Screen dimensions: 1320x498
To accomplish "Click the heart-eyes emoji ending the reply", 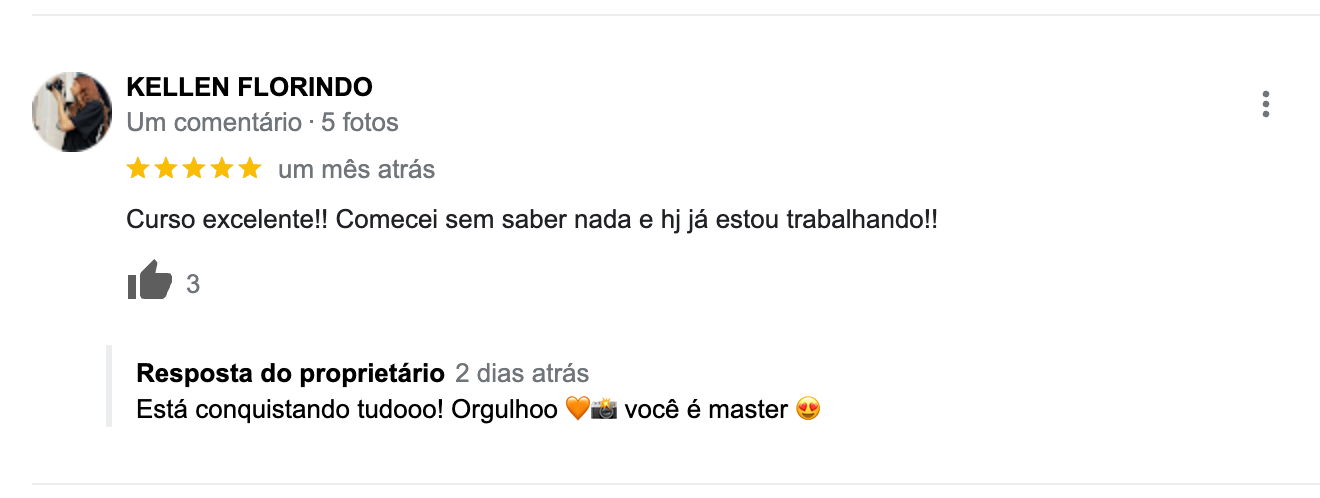I will [808, 409].
